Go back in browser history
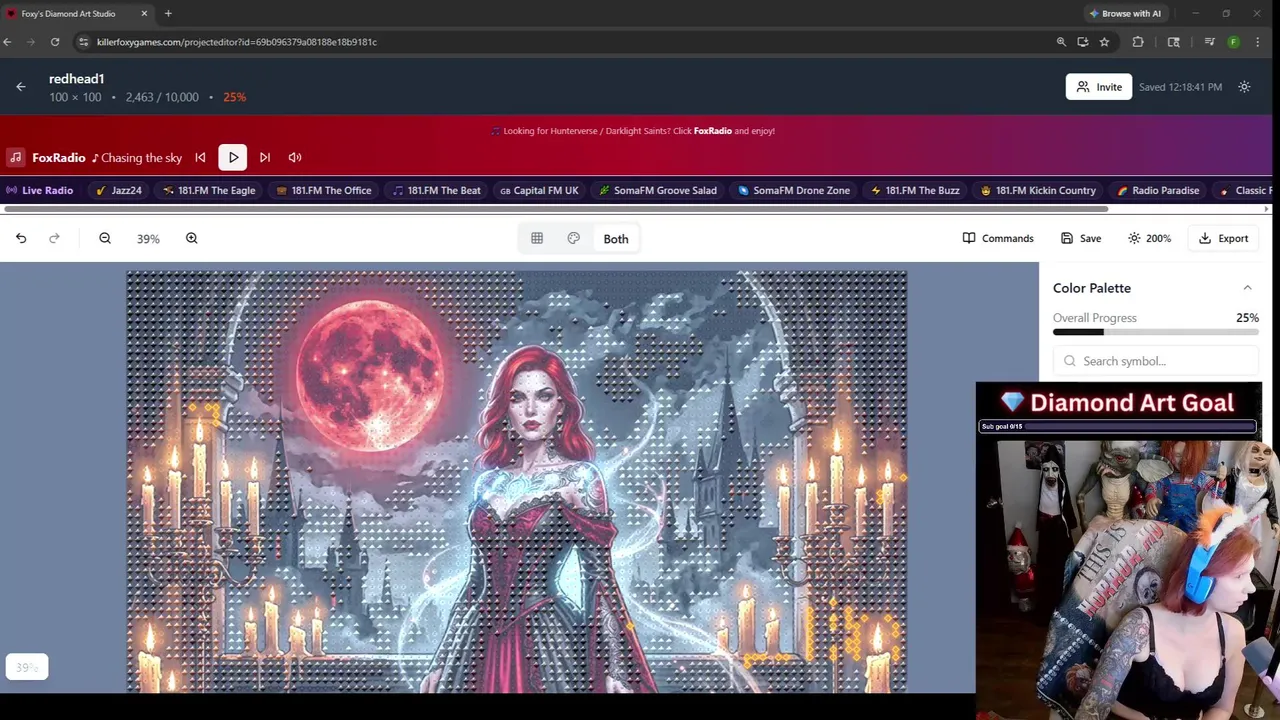Screen dimensions: 1280x720 point(7,42)
